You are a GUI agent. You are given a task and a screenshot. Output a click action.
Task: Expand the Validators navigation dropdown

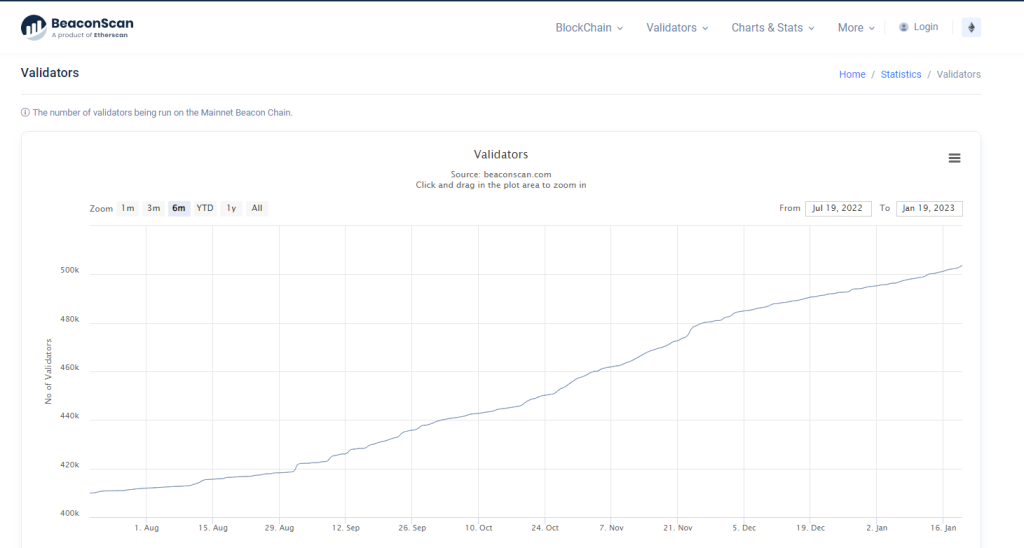point(677,27)
